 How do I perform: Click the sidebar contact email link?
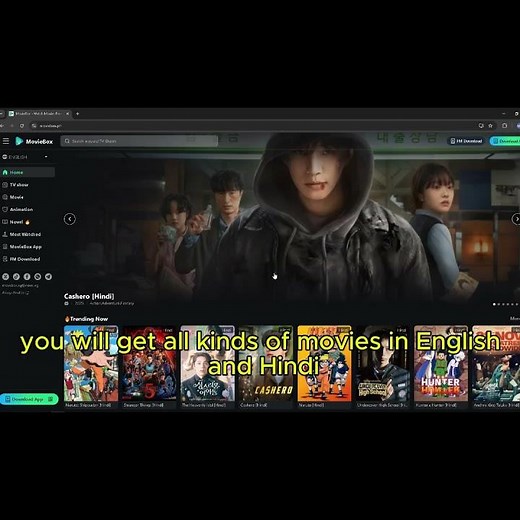20,285
